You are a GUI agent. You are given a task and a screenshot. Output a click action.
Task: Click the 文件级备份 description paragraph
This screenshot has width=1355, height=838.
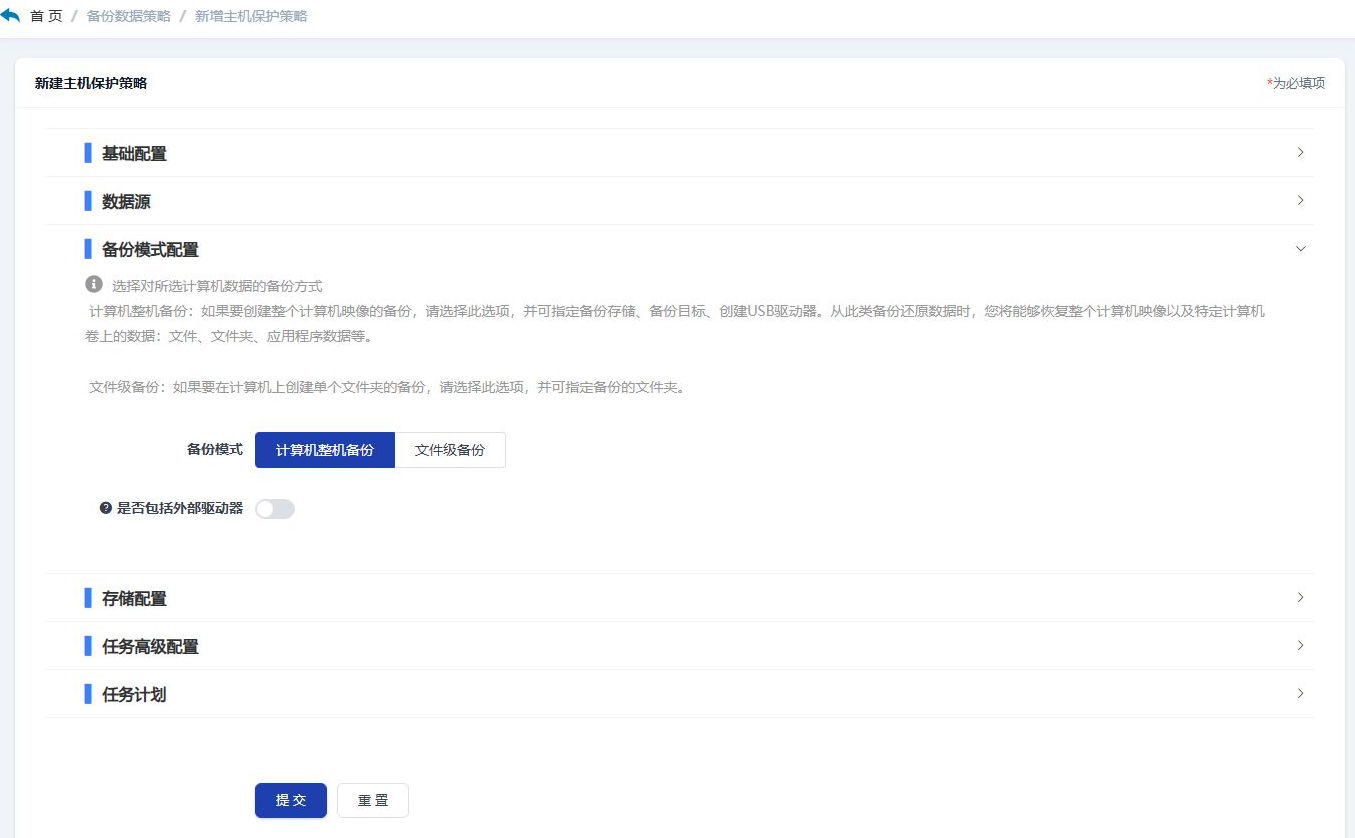coord(387,388)
